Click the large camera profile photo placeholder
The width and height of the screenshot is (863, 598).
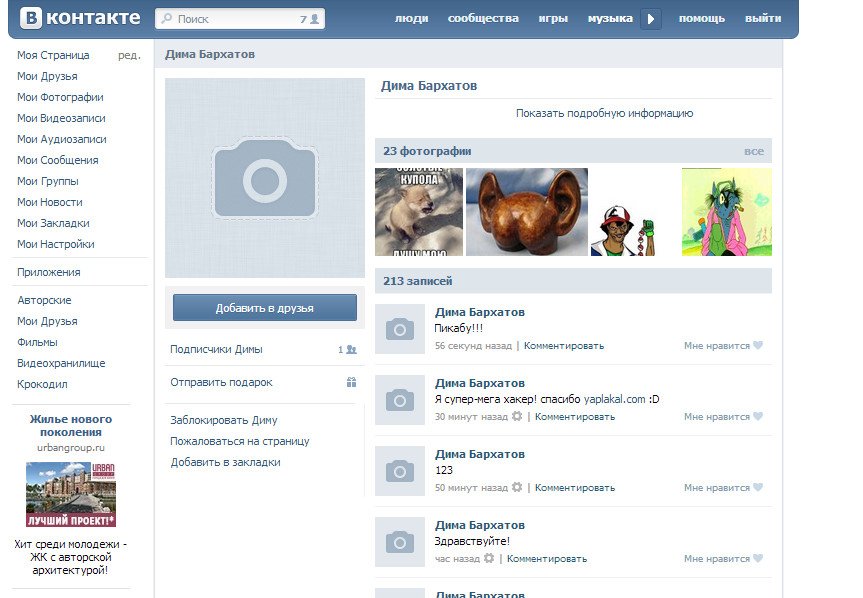point(265,178)
